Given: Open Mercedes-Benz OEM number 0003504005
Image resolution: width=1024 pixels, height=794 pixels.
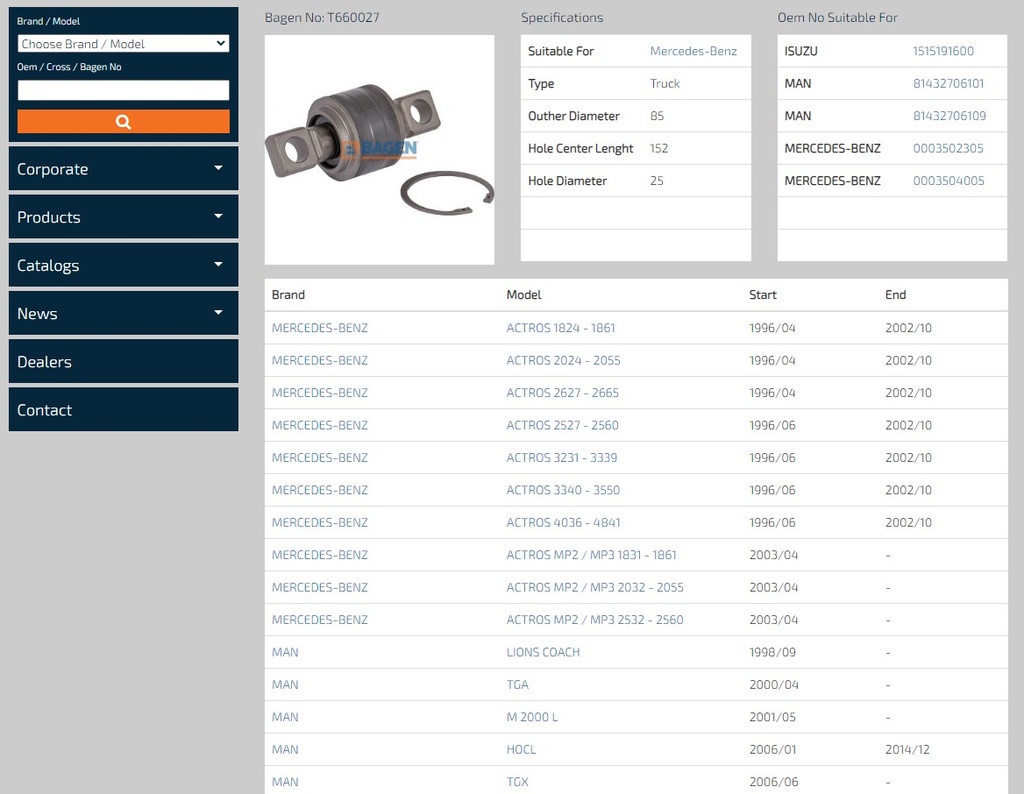Looking at the screenshot, I should pos(948,181).
